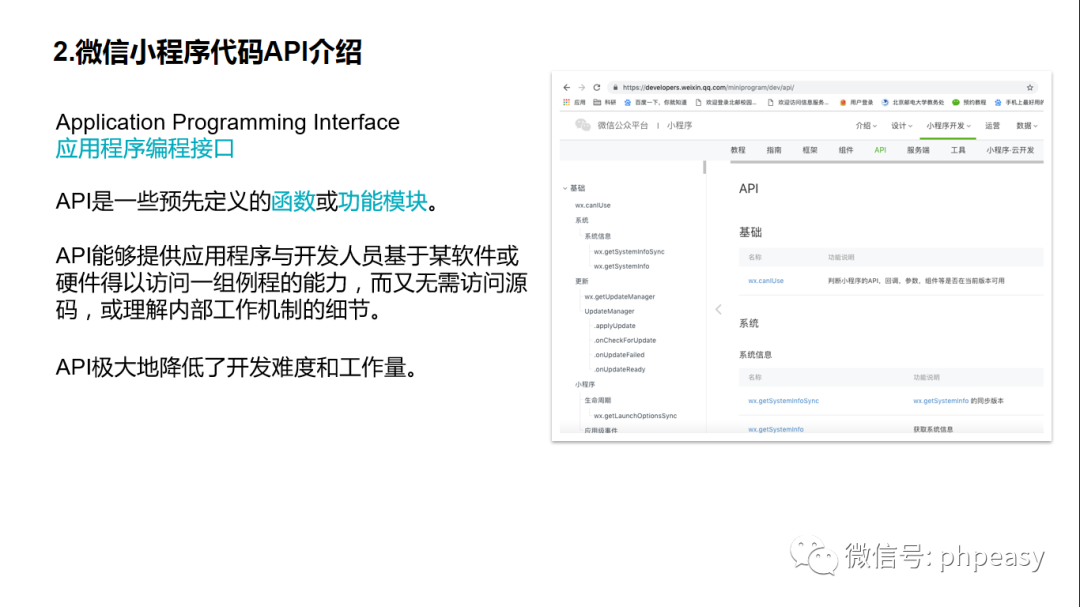Screen dimensions: 1080x607
Task: Select wx.getUpdateManager in the sidebar tree
Action: (619, 296)
